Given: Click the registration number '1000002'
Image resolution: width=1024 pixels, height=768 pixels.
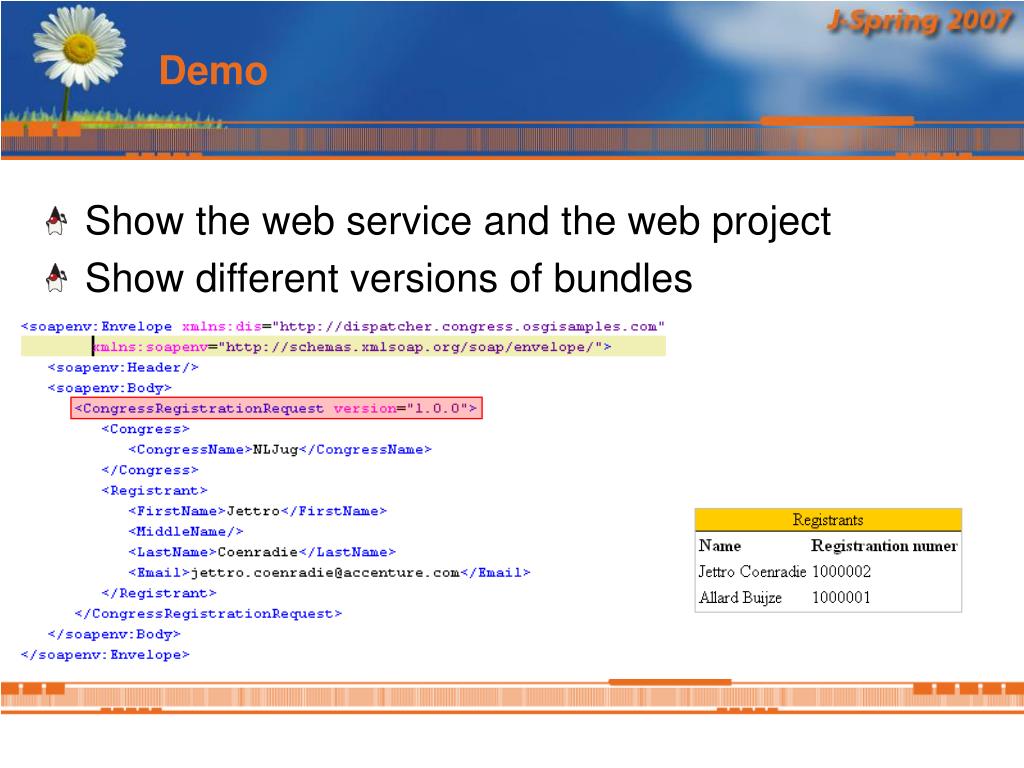Looking at the screenshot, I should point(841,572).
